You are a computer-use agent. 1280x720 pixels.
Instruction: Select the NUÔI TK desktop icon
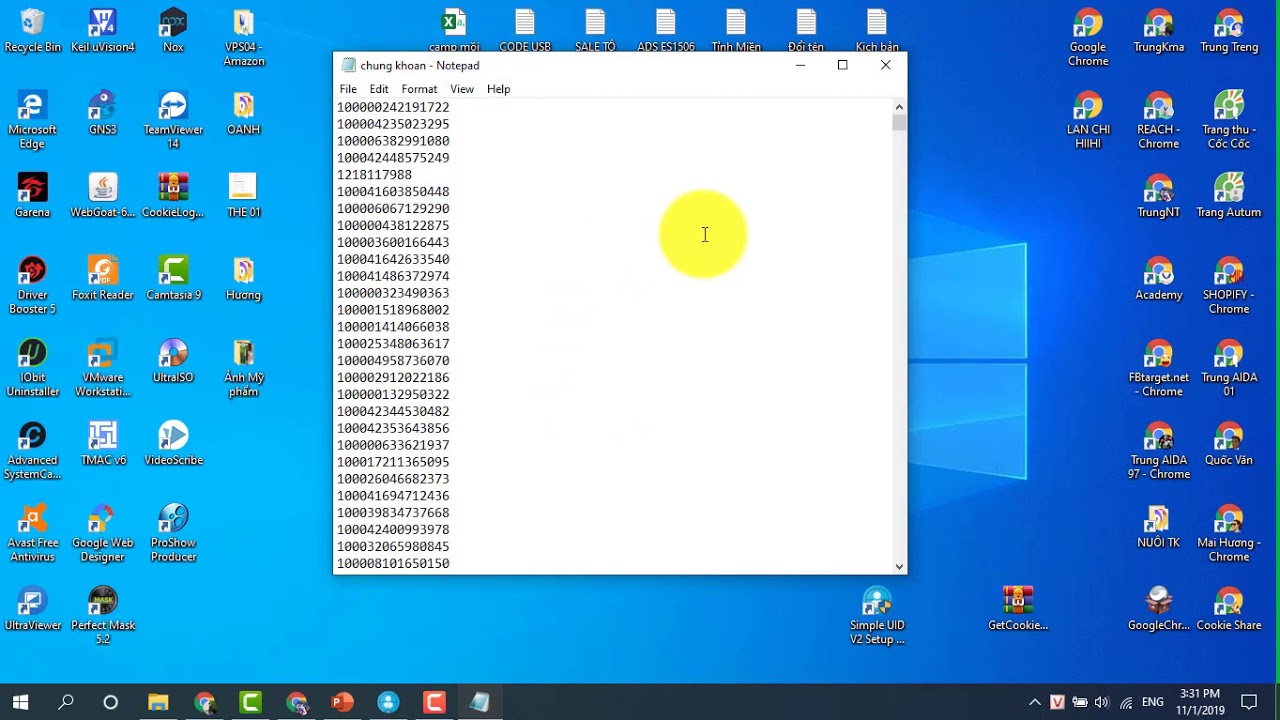(1159, 526)
